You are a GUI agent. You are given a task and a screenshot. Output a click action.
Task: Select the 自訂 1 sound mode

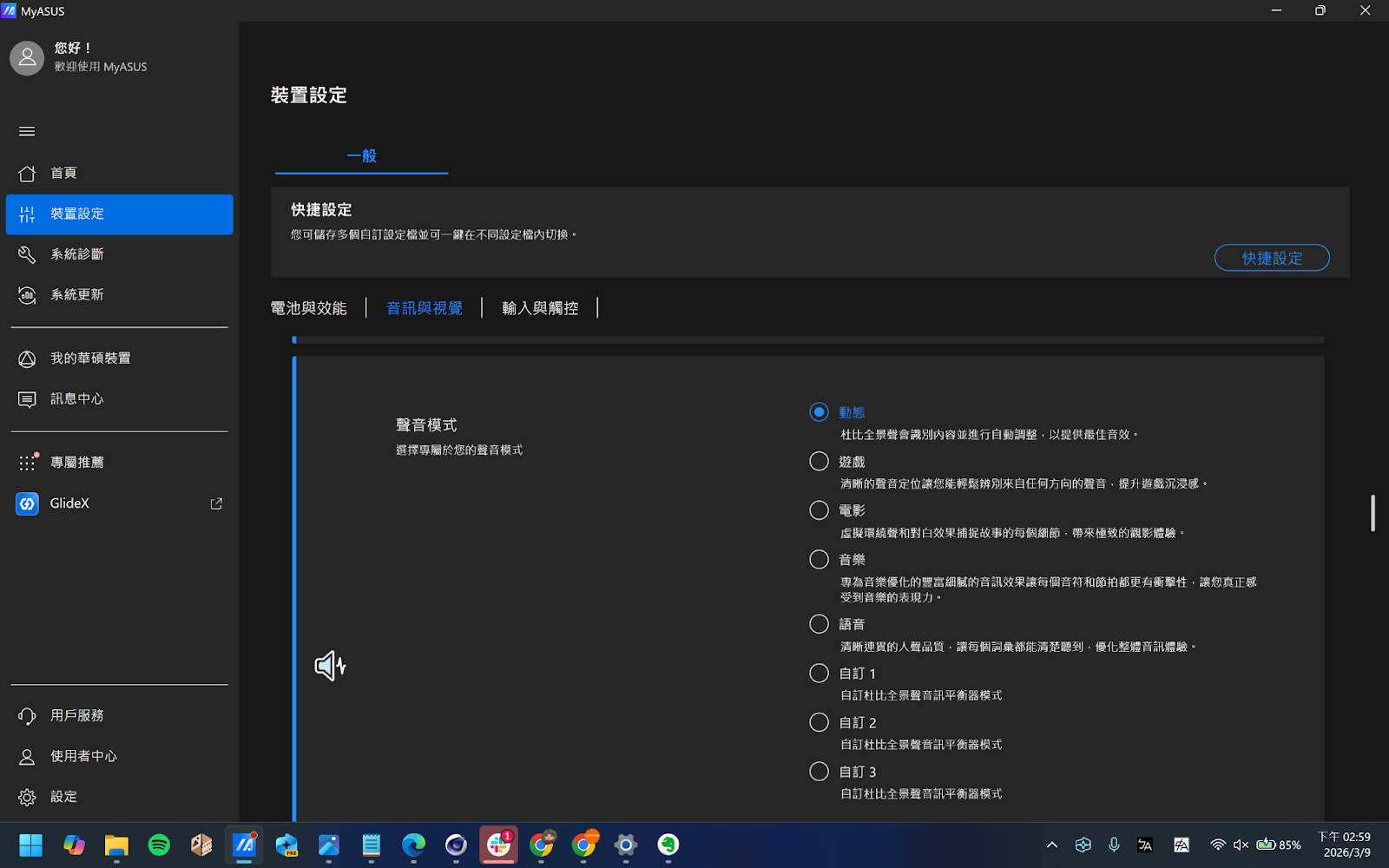818,673
